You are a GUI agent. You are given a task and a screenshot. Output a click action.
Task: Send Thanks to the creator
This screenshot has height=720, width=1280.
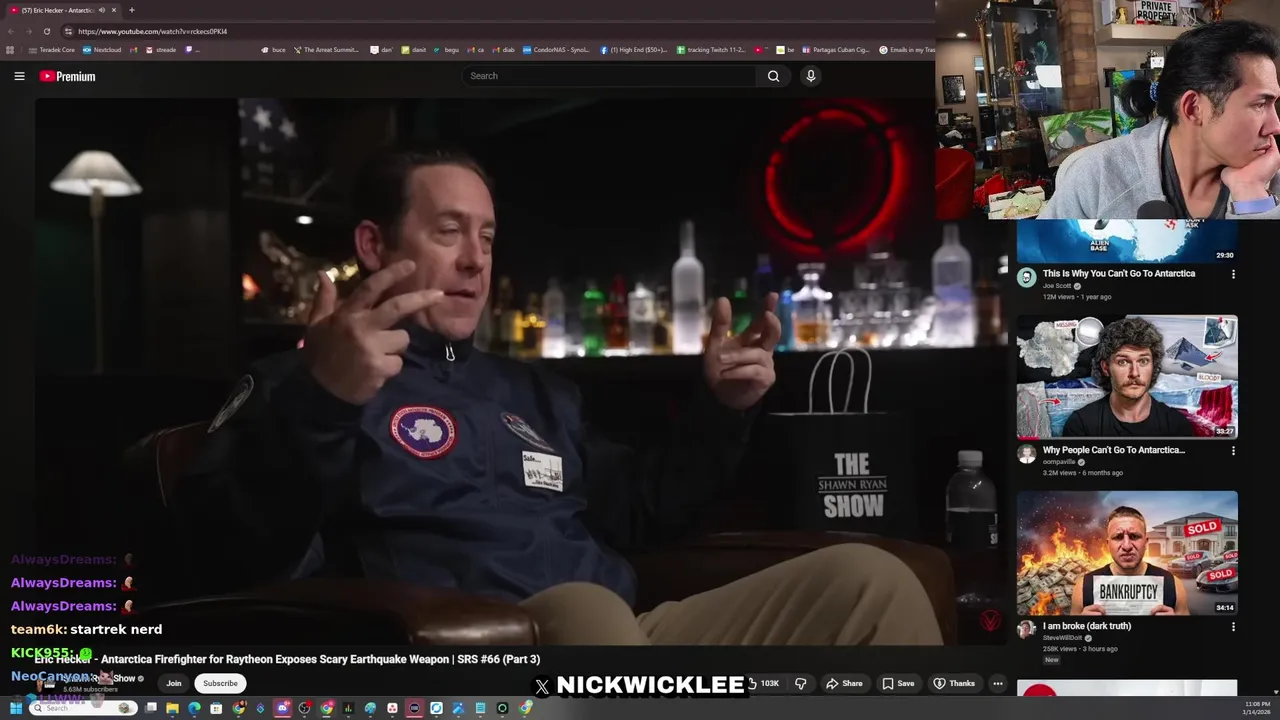pyautogui.click(x=953, y=683)
